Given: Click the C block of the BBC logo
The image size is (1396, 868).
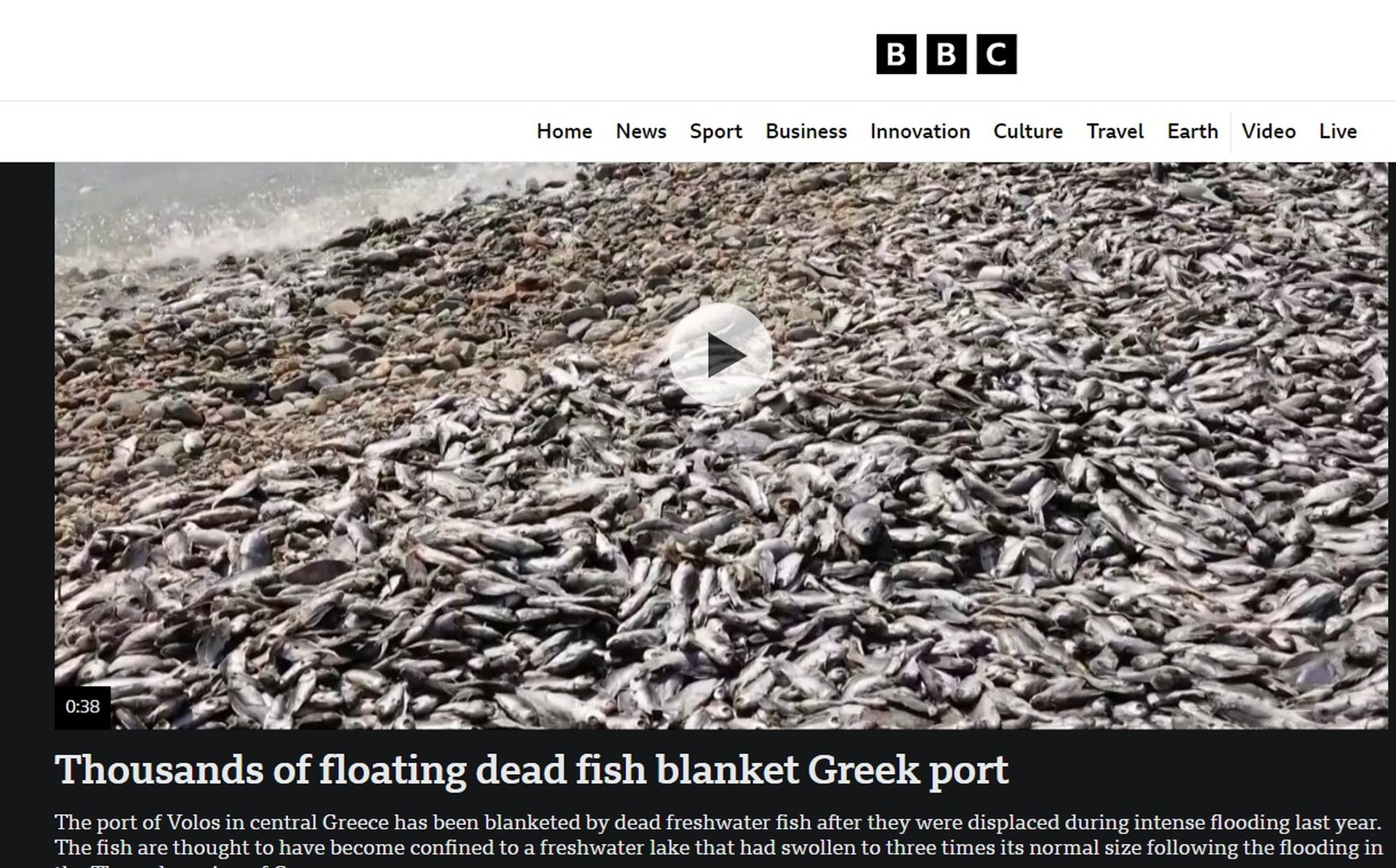Looking at the screenshot, I should pyautogui.click(x=996, y=54).
